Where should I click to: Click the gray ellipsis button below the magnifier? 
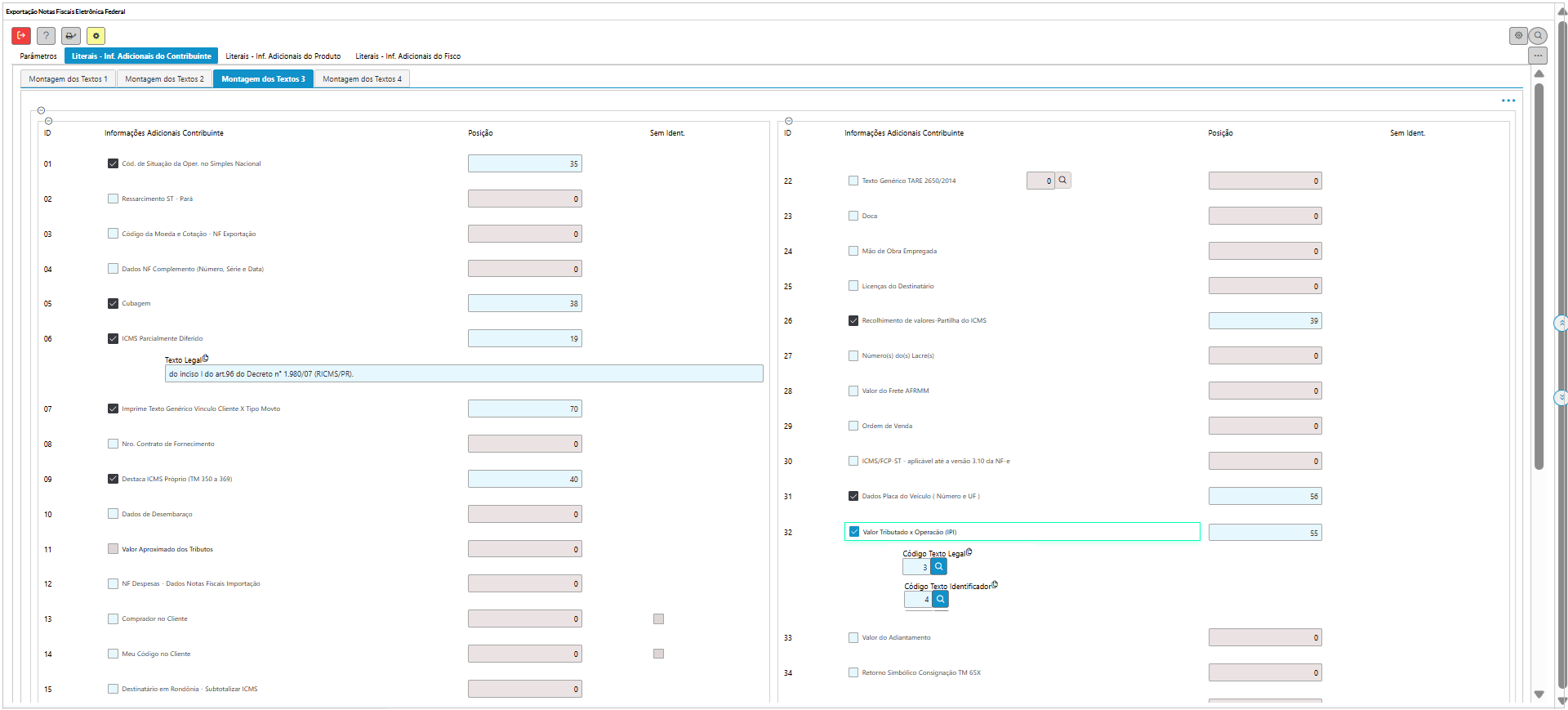point(1538,56)
